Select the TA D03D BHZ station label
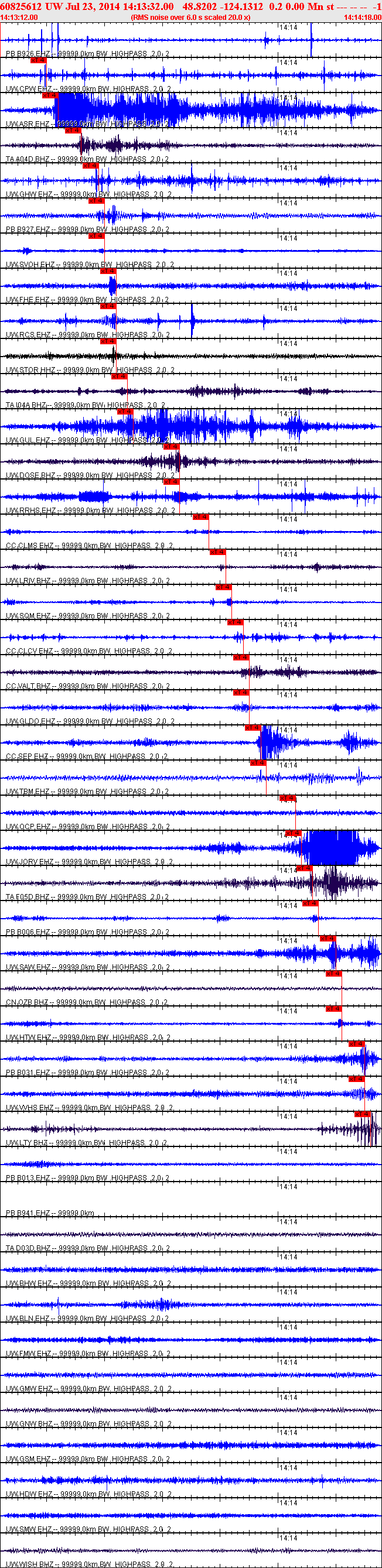This screenshot has height=1568, width=382. pos(88,1249)
